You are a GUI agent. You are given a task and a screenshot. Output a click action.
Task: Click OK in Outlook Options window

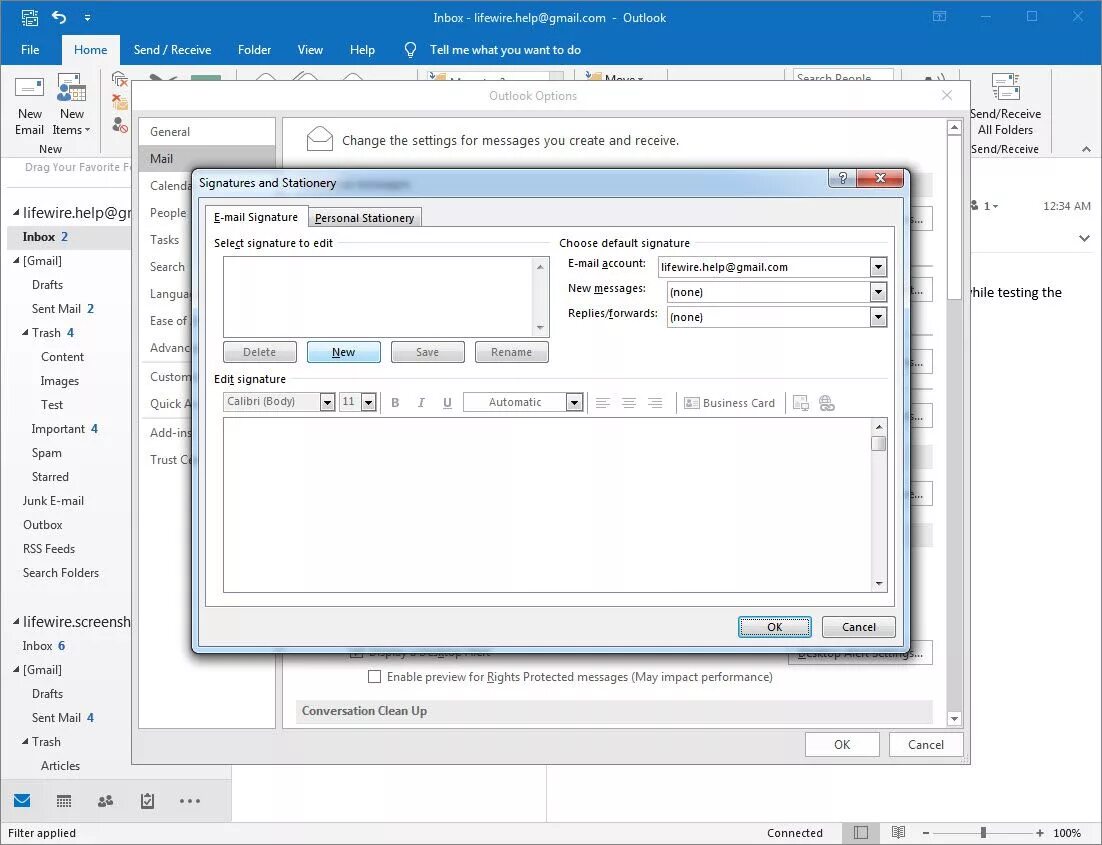[842, 744]
